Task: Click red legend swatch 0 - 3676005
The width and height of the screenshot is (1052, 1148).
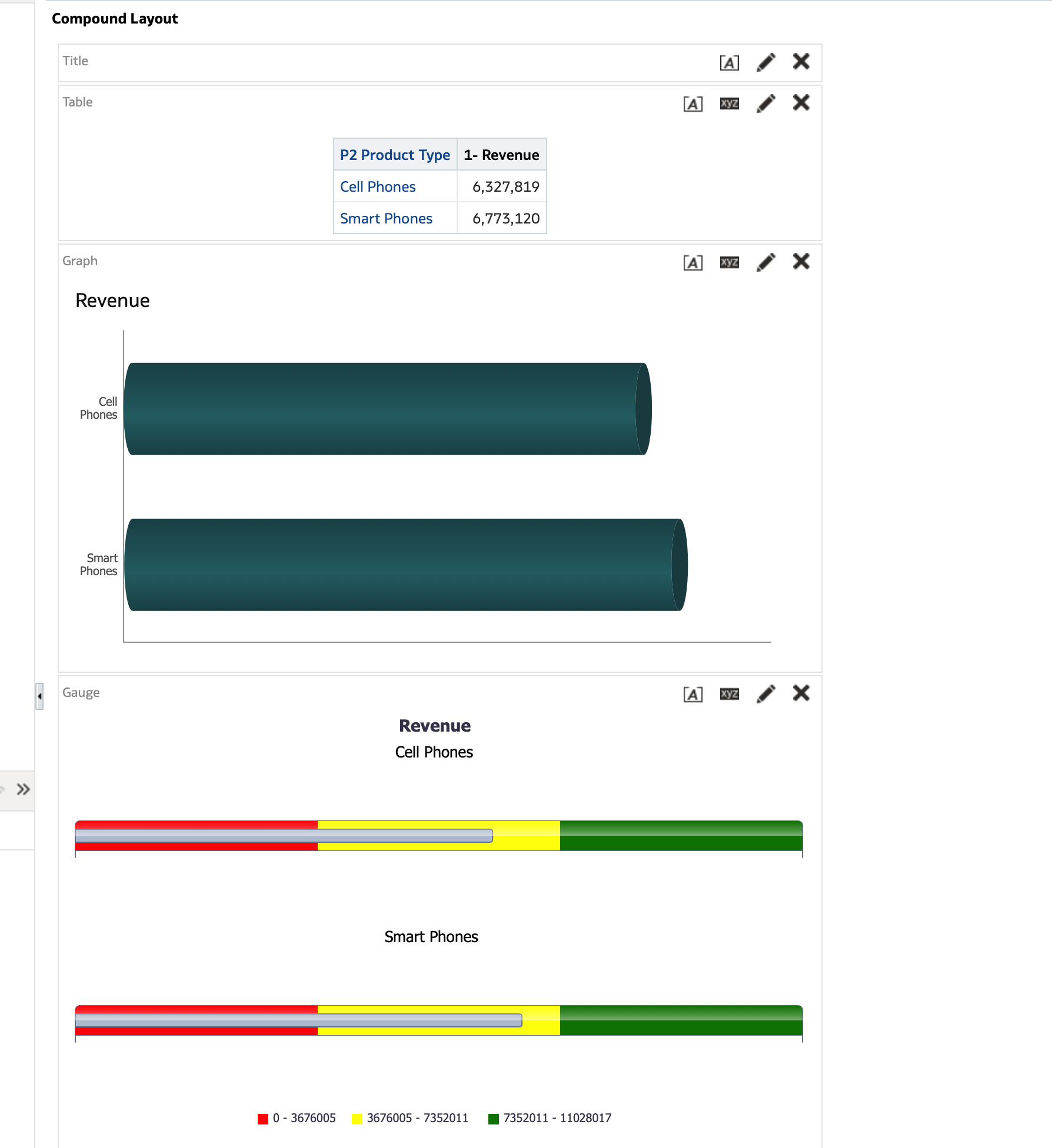Action: (263, 1119)
